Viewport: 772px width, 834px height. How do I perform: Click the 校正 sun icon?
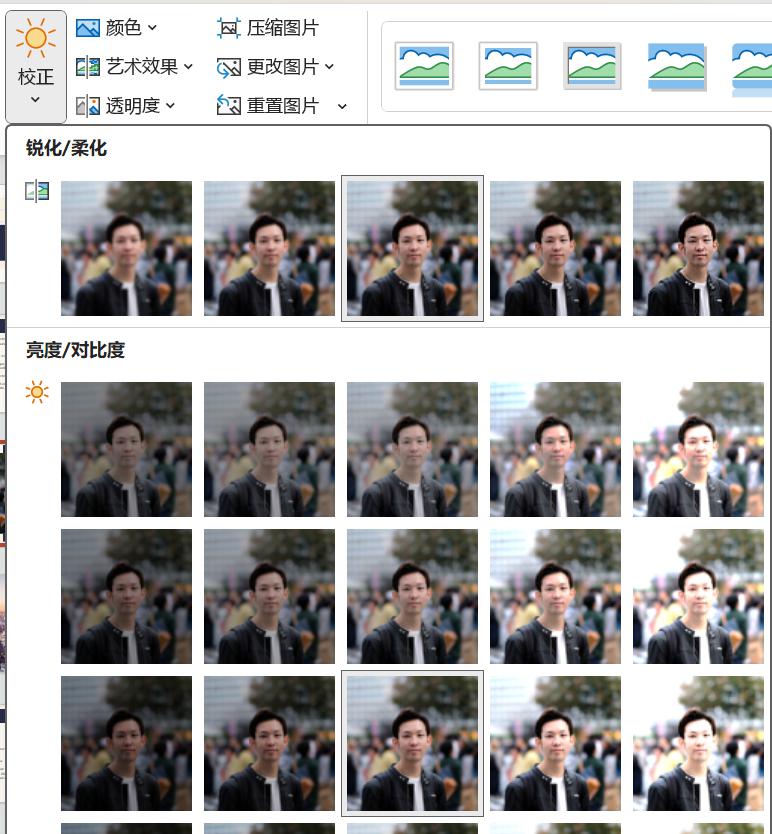tap(36, 39)
